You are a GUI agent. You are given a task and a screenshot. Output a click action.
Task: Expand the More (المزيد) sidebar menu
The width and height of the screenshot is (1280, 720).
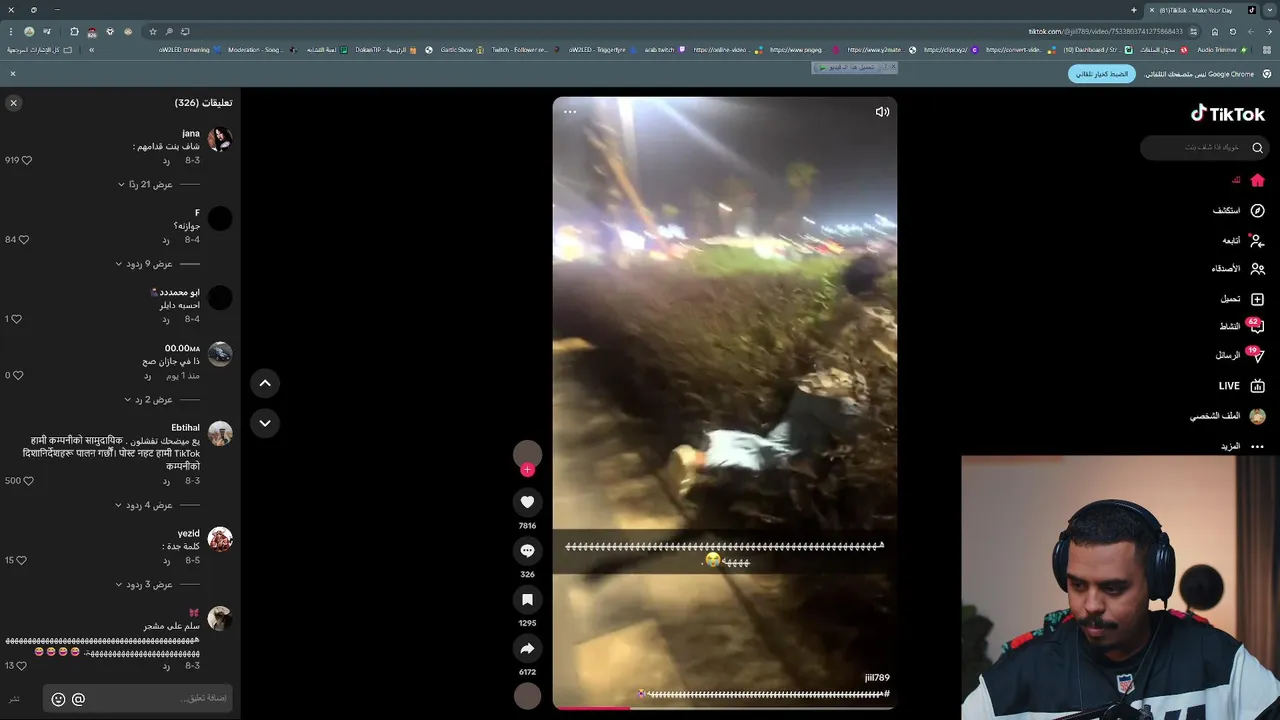point(1243,446)
